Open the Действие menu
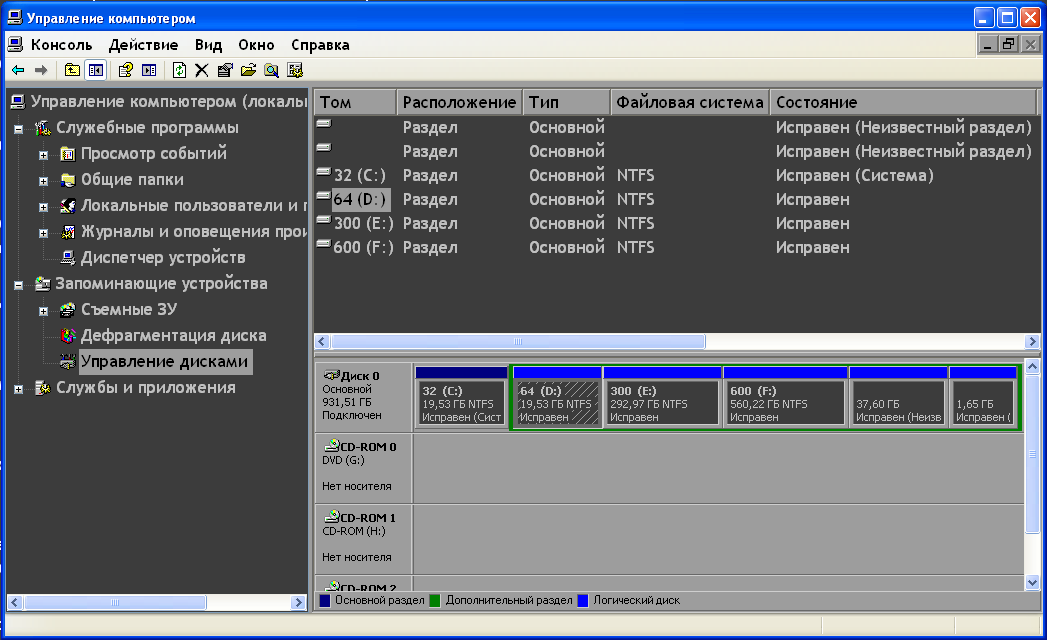Viewport: 1047px width, 640px height. tap(143, 45)
